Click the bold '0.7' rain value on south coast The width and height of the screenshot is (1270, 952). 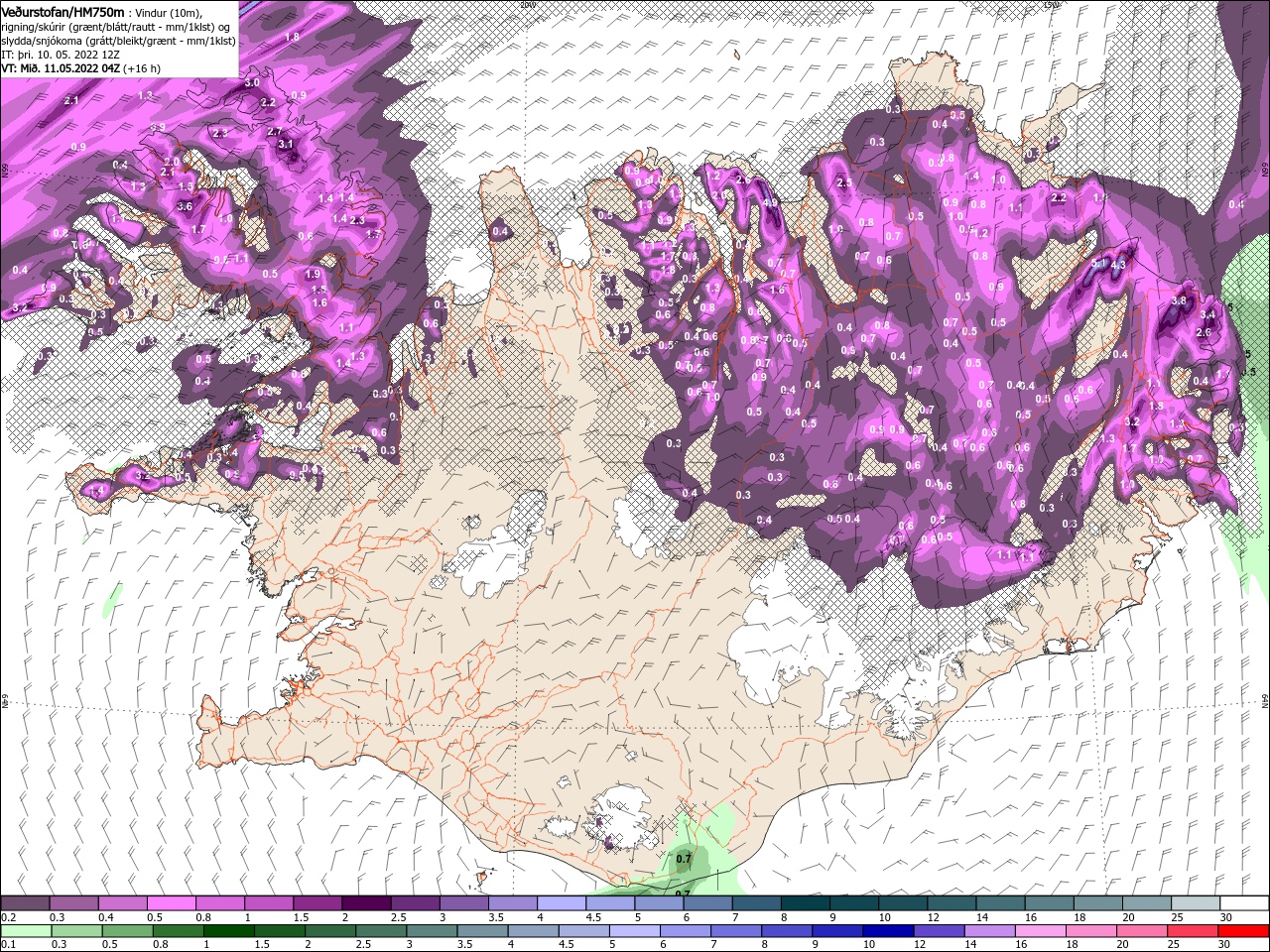coord(684,859)
